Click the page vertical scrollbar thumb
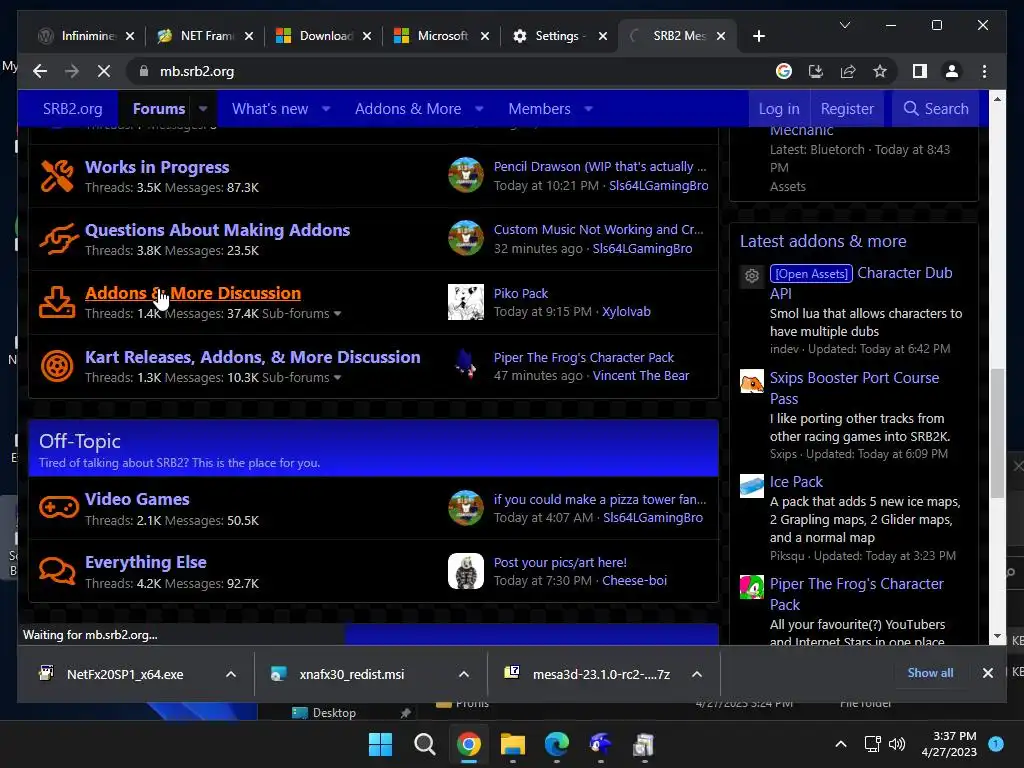This screenshot has width=1024, height=768. pos(997,433)
